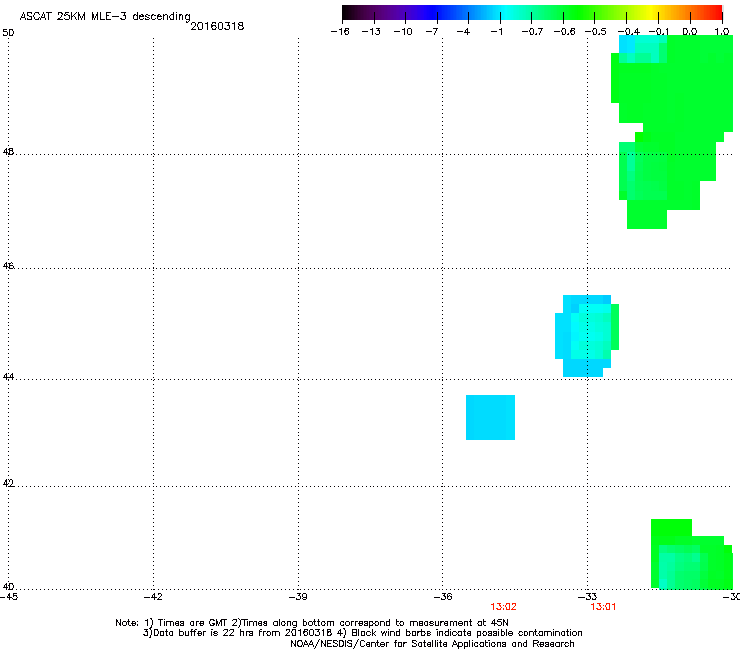Click the longitude axis label '-45'
The height and width of the screenshot is (650, 740).
coord(9,597)
